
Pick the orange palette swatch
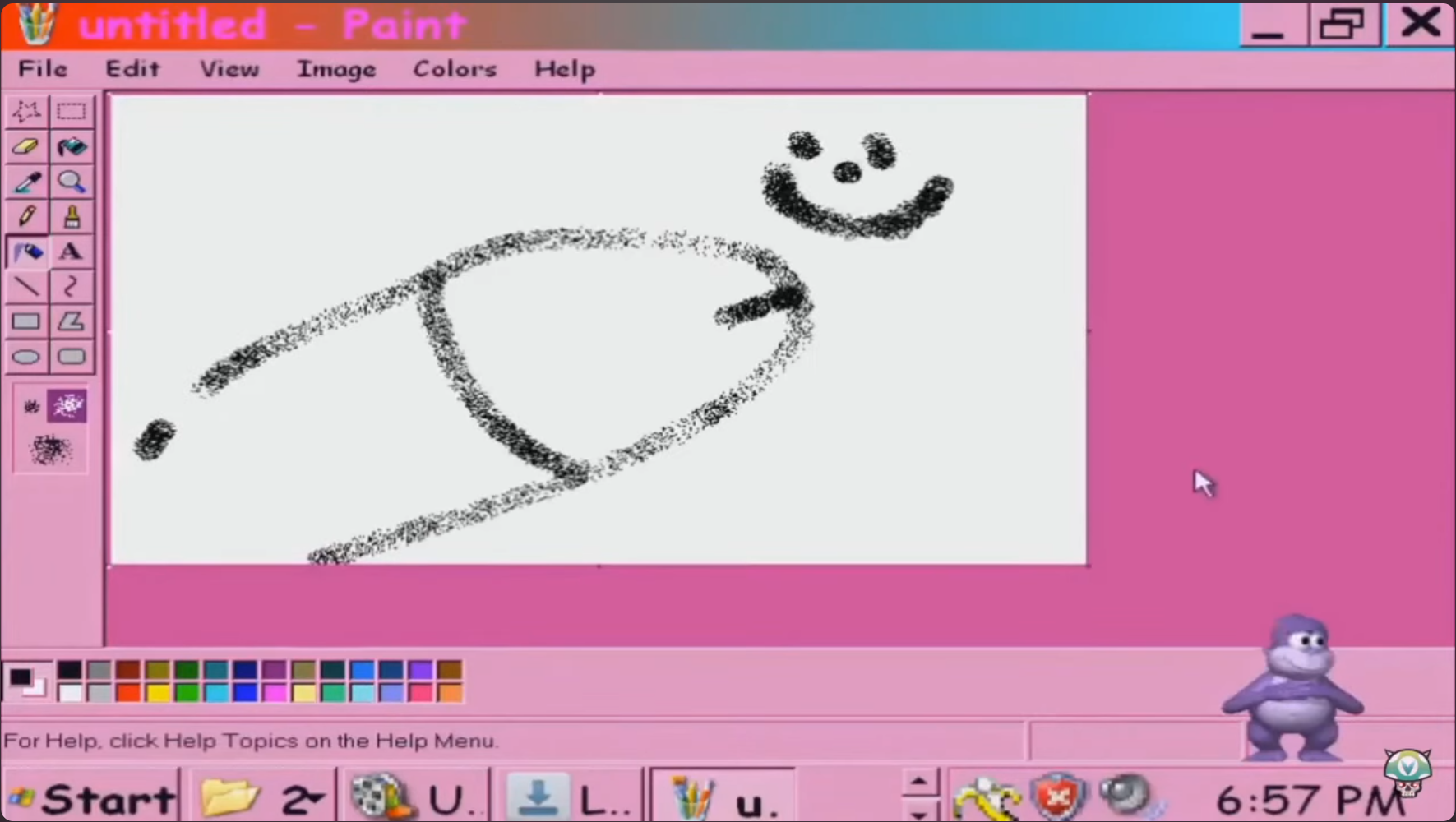pos(450,693)
